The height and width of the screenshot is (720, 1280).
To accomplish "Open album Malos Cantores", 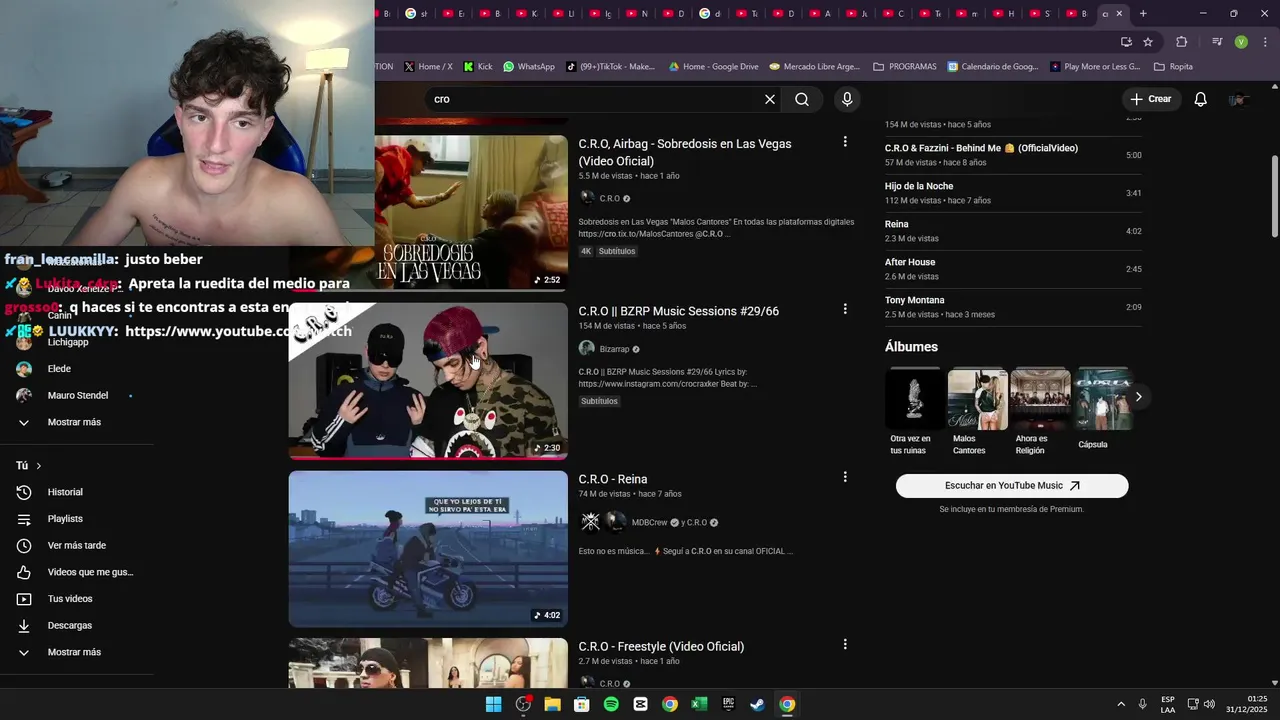I will (977, 412).
